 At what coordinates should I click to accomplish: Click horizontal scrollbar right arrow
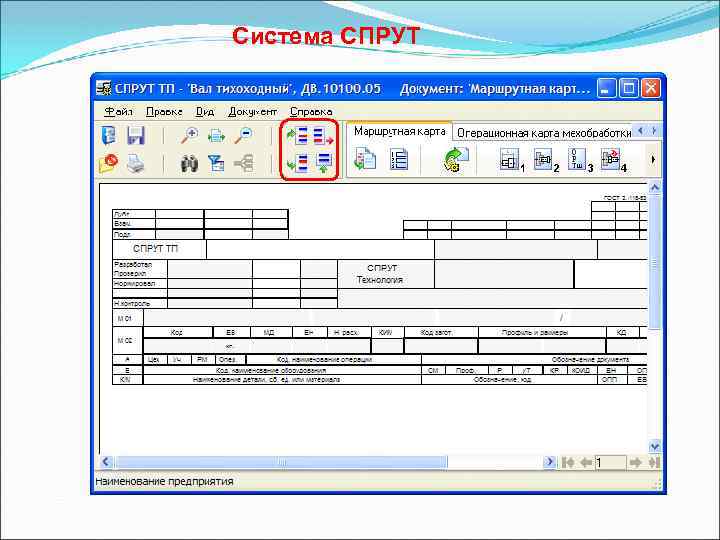click(x=549, y=461)
